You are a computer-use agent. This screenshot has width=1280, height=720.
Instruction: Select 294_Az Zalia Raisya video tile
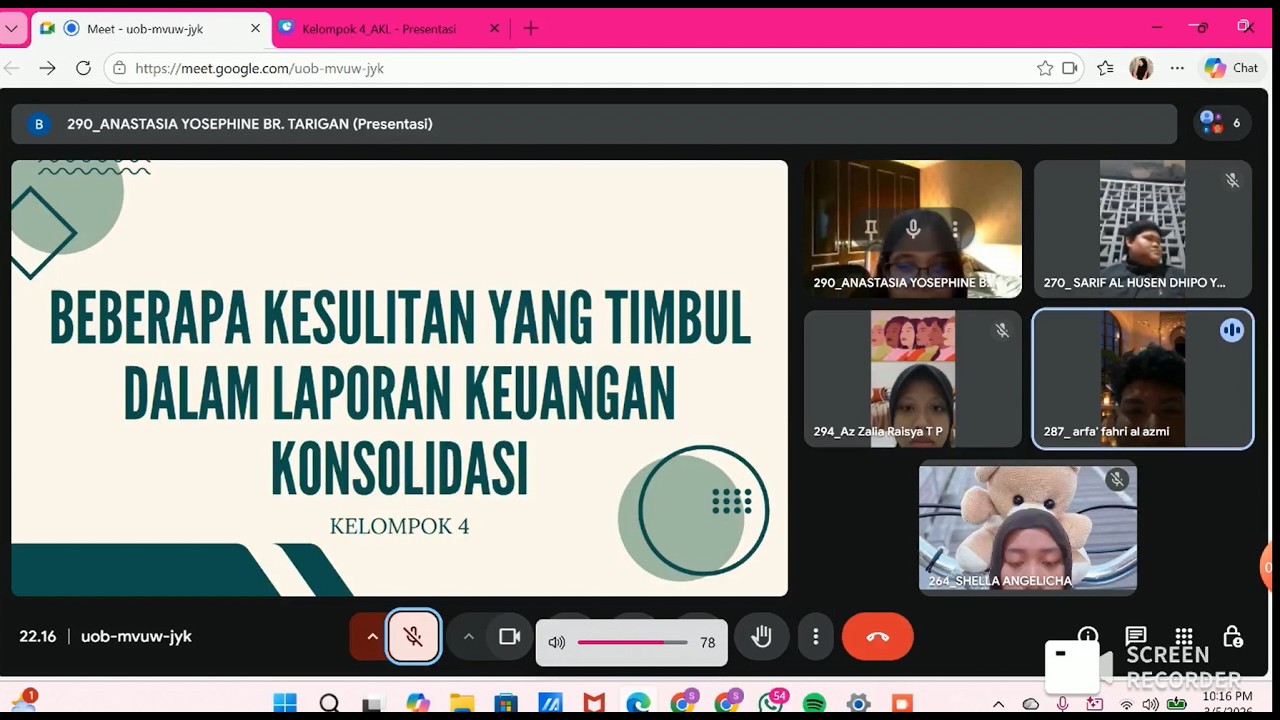pyautogui.click(x=913, y=378)
